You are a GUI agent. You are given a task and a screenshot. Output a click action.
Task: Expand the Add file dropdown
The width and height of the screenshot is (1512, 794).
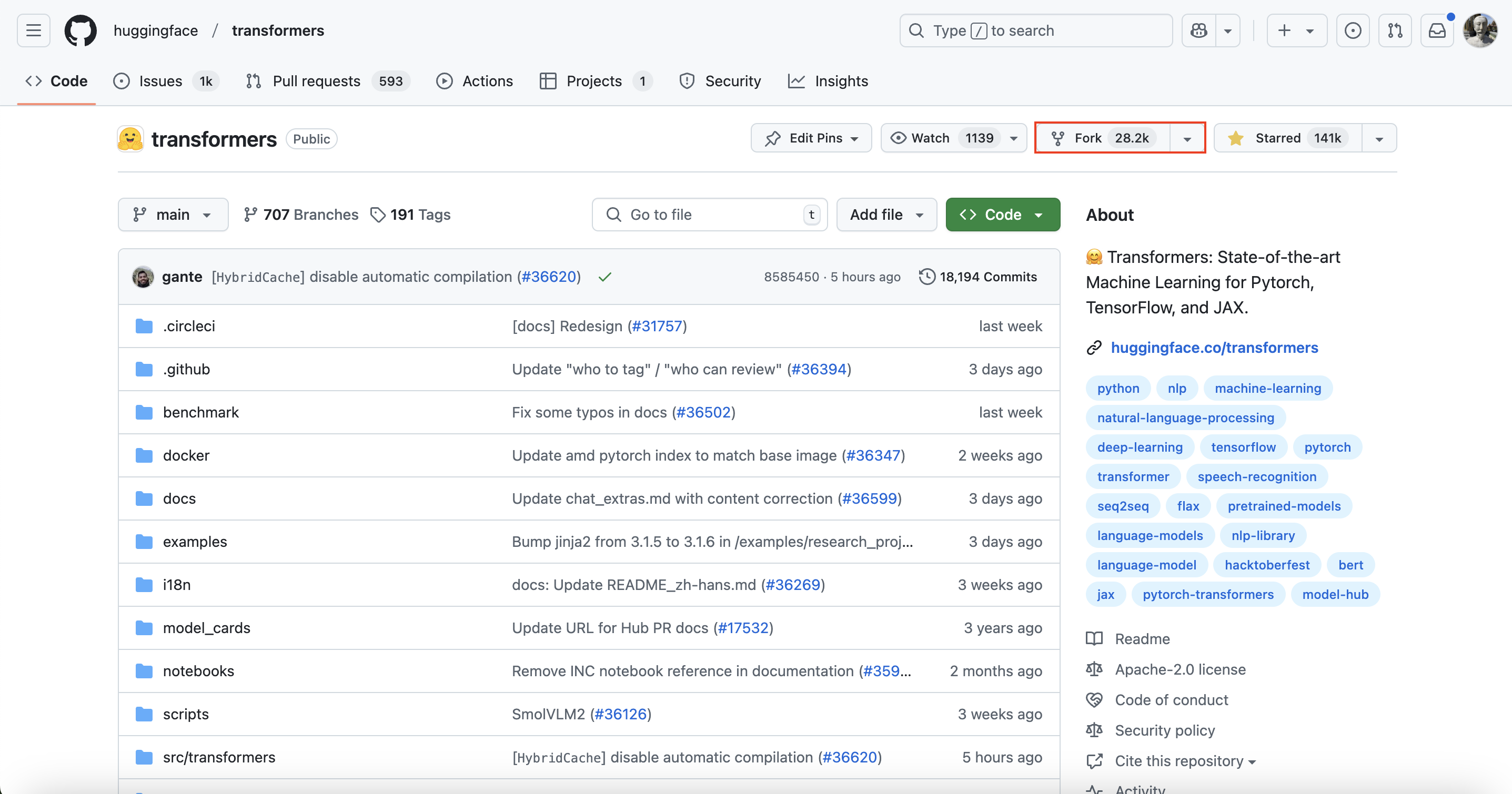(887, 215)
